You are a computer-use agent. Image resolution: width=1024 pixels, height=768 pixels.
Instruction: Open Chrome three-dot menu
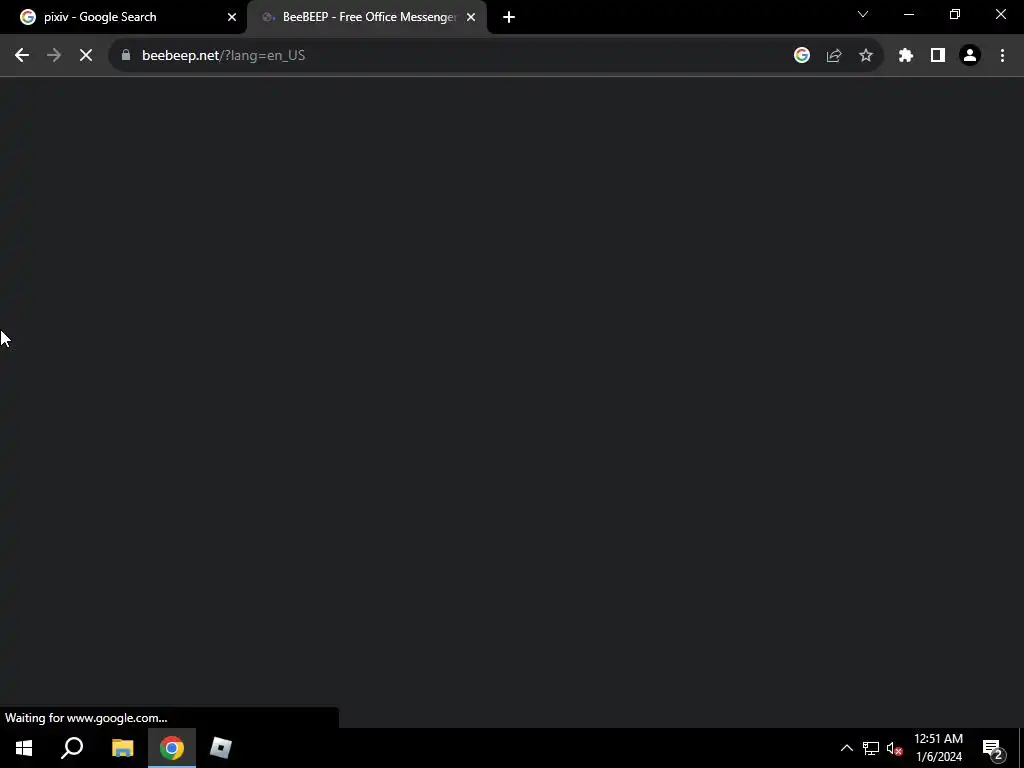(1002, 56)
